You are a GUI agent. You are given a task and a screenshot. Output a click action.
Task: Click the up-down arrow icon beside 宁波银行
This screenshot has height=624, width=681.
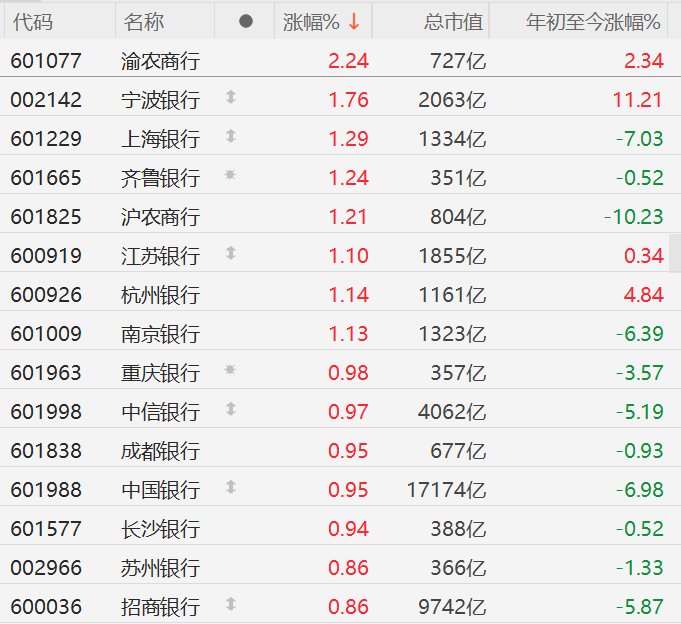pos(232,98)
